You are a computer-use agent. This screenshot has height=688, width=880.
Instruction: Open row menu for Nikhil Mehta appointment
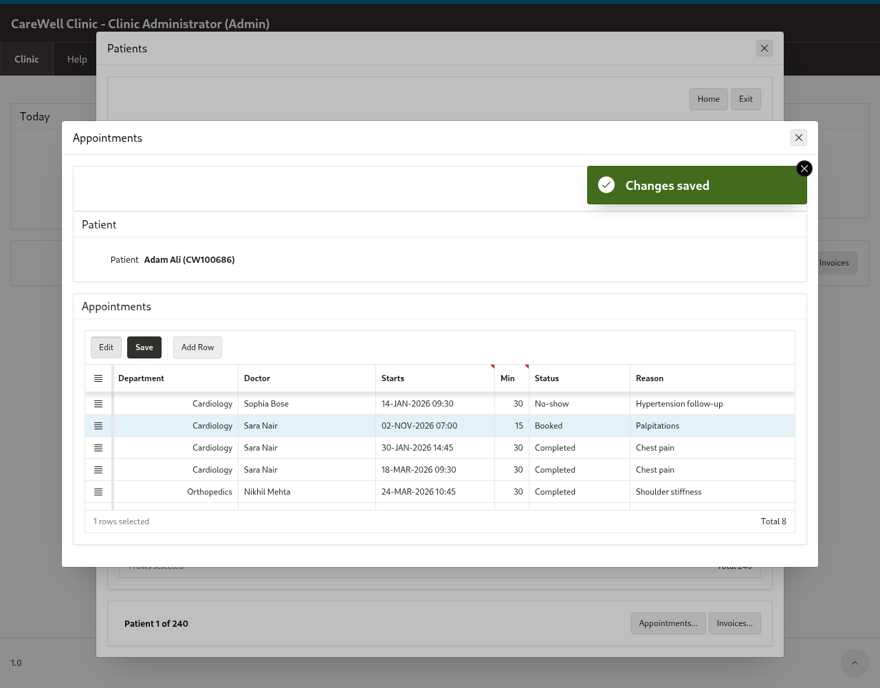click(98, 492)
